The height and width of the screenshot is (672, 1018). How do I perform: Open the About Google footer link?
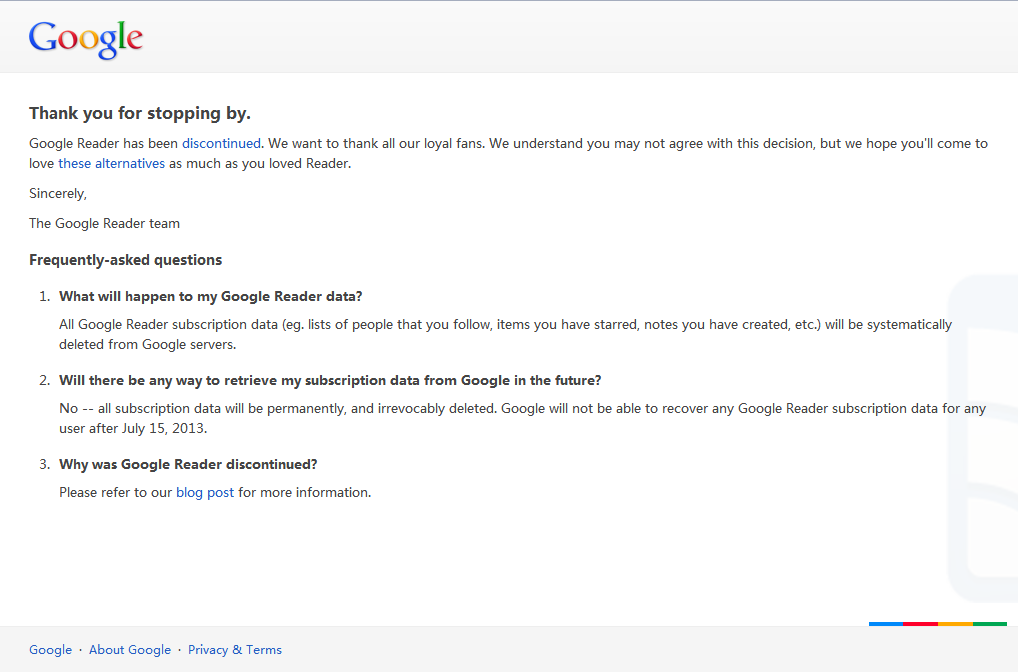130,650
